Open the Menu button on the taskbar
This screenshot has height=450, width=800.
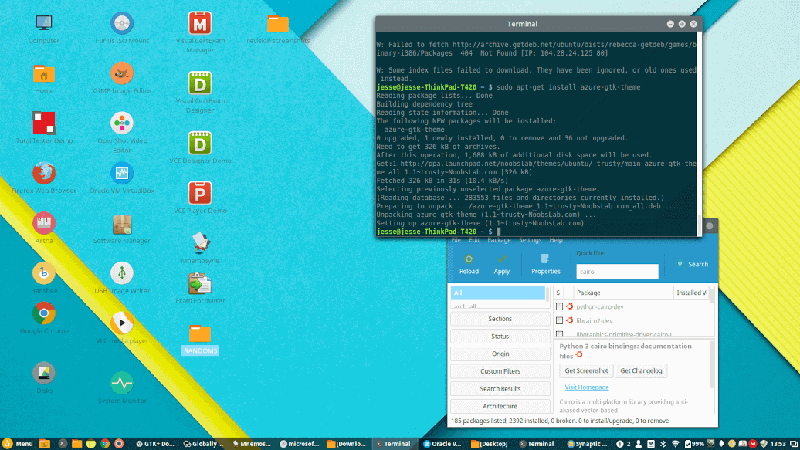[17, 442]
